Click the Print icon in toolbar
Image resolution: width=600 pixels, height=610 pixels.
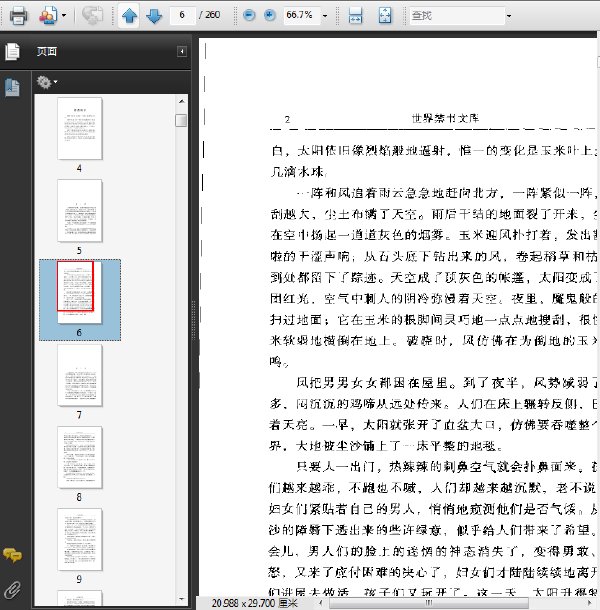(x=18, y=16)
